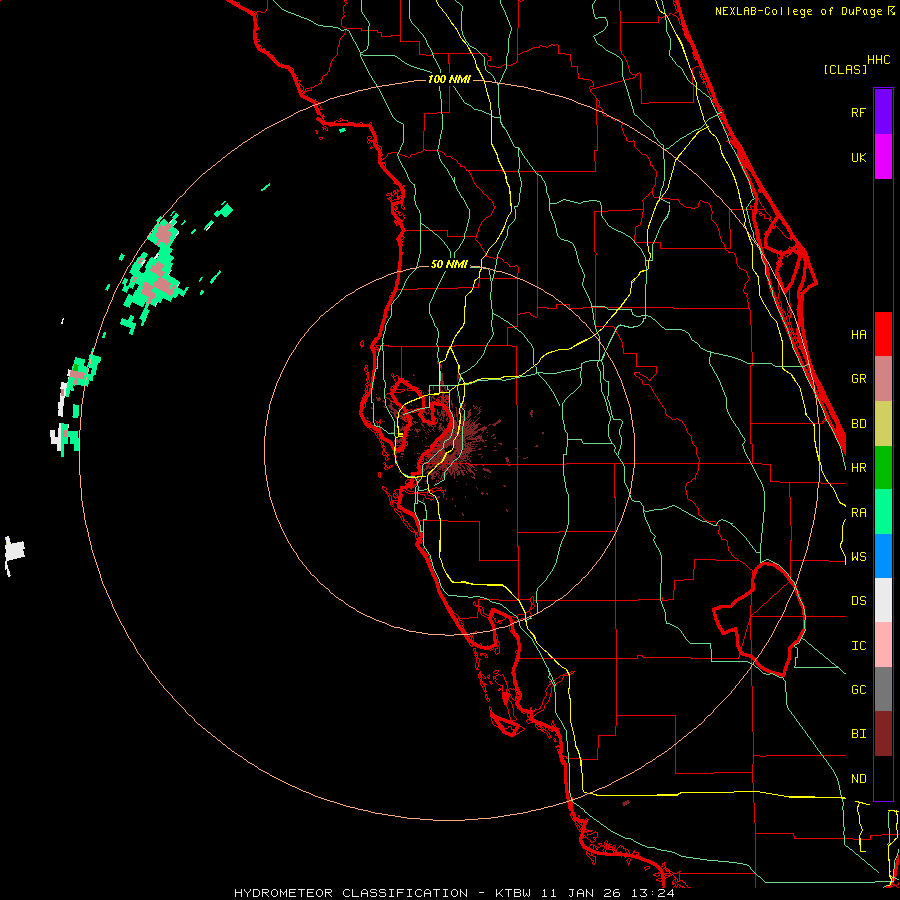Click the '50 NMI' range ring label
The width and height of the screenshot is (900, 900).
(449, 264)
